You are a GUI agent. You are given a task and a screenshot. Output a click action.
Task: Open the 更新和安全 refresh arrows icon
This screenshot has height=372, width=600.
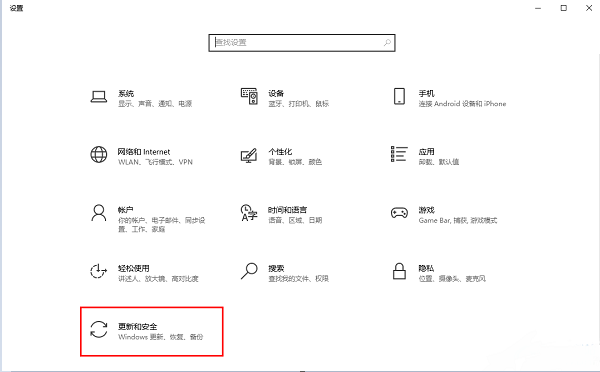[99, 329]
